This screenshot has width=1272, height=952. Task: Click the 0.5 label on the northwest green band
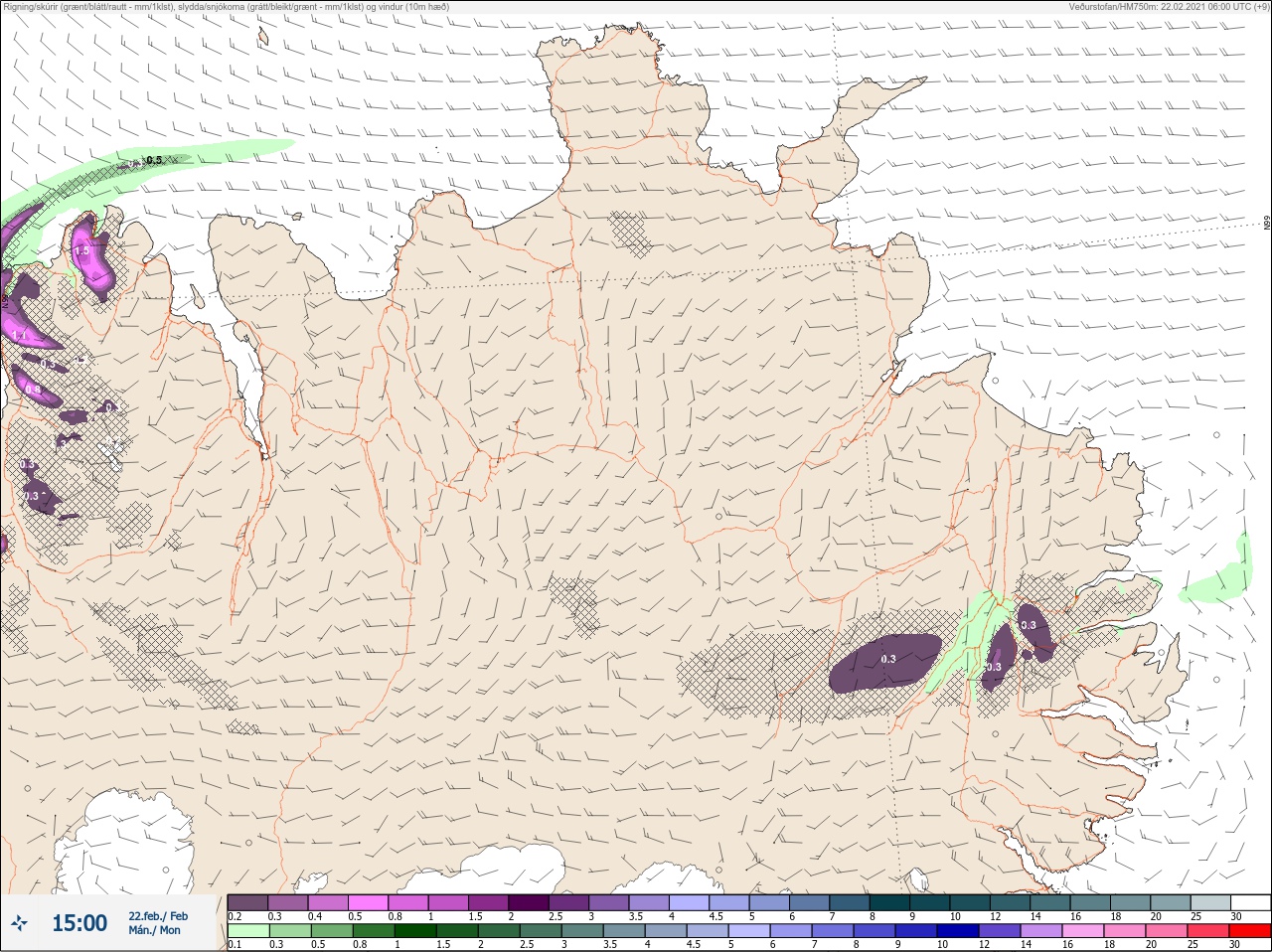tap(153, 160)
